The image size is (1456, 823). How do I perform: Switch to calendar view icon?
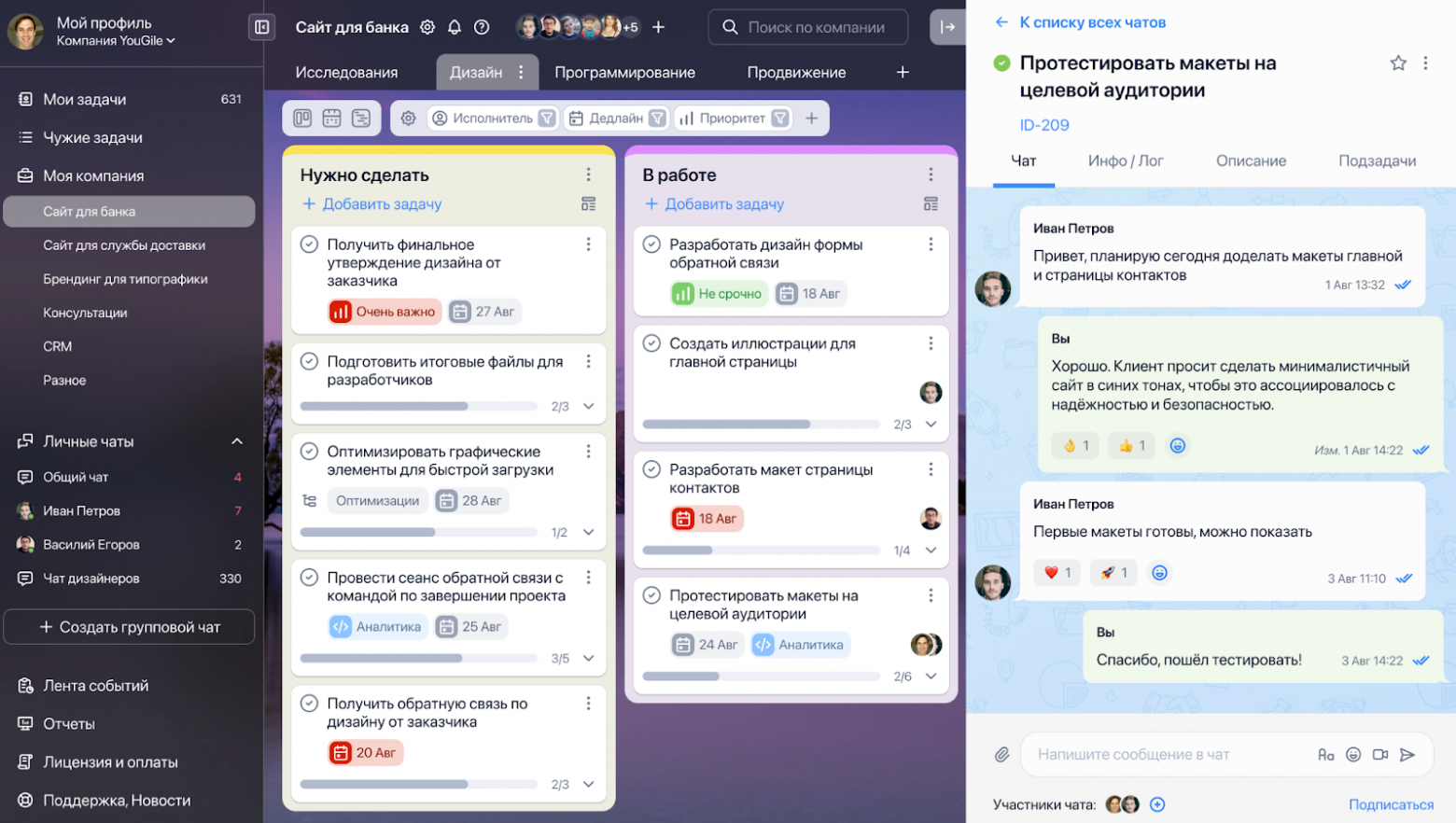[331, 119]
